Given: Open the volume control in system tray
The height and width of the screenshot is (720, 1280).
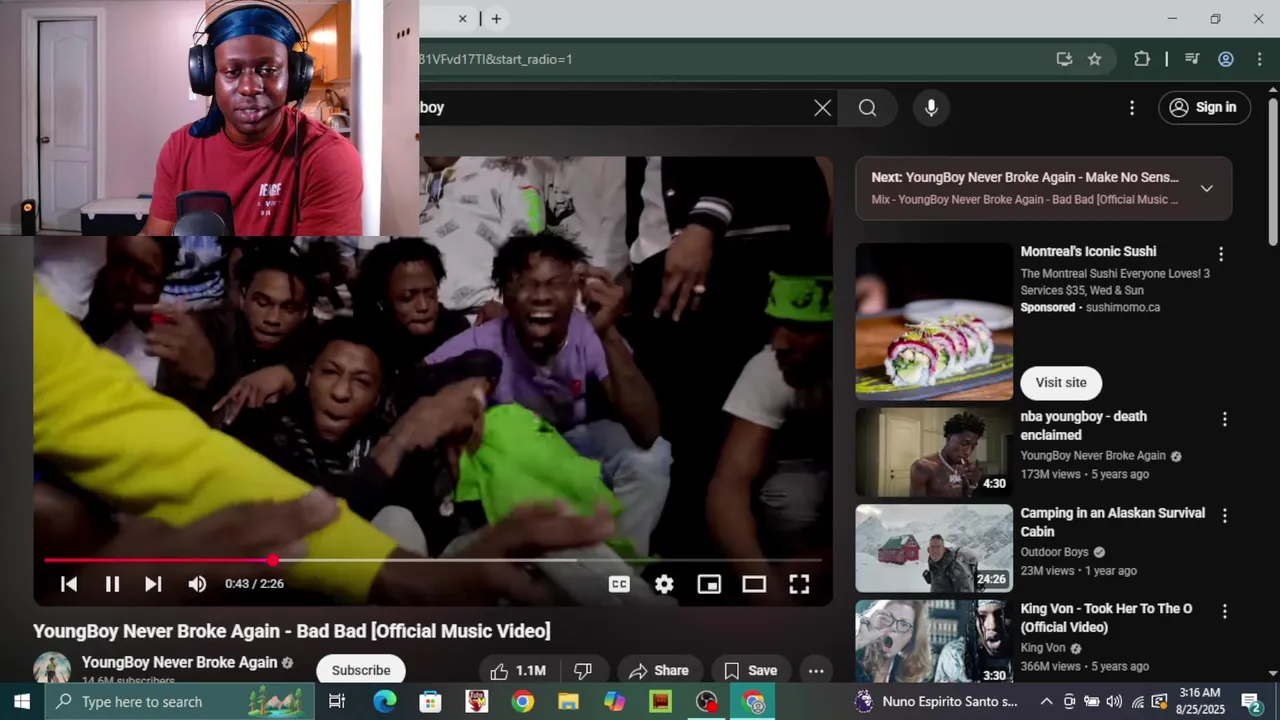Looking at the screenshot, I should (1114, 702).
